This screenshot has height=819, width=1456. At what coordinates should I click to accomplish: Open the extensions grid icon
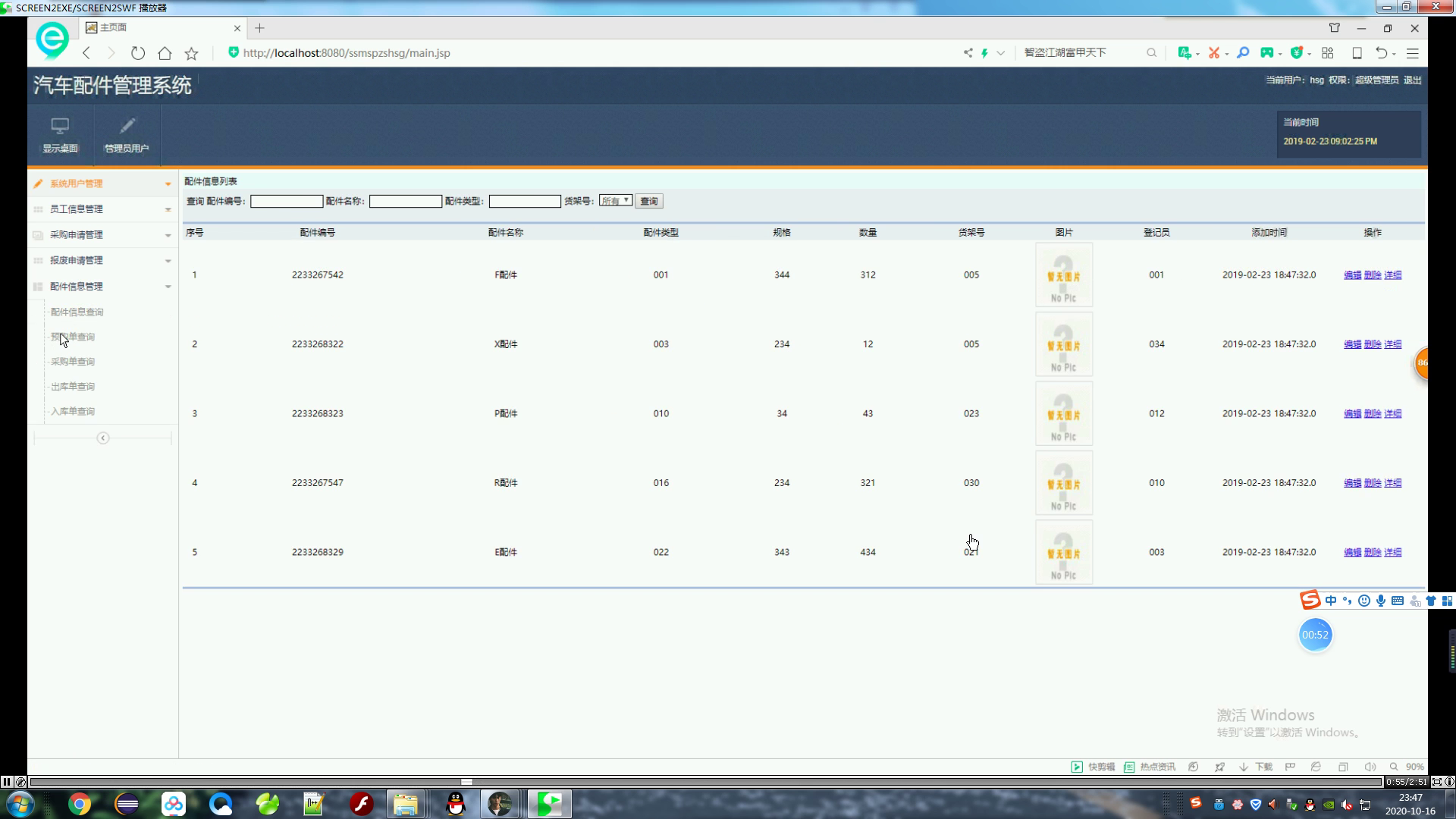point(1328,53)
